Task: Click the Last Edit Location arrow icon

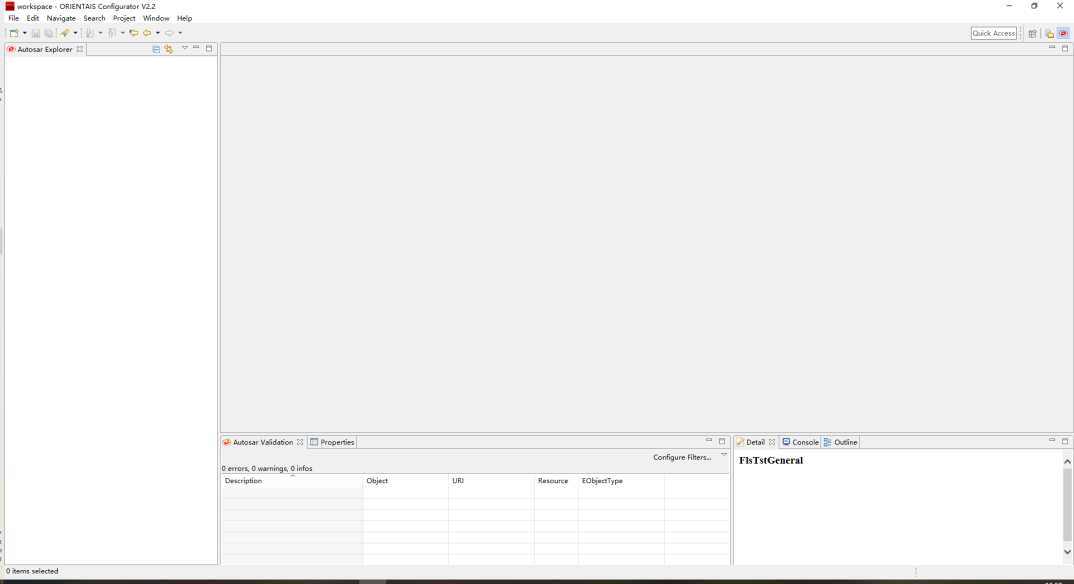Action: click(133, 33)
